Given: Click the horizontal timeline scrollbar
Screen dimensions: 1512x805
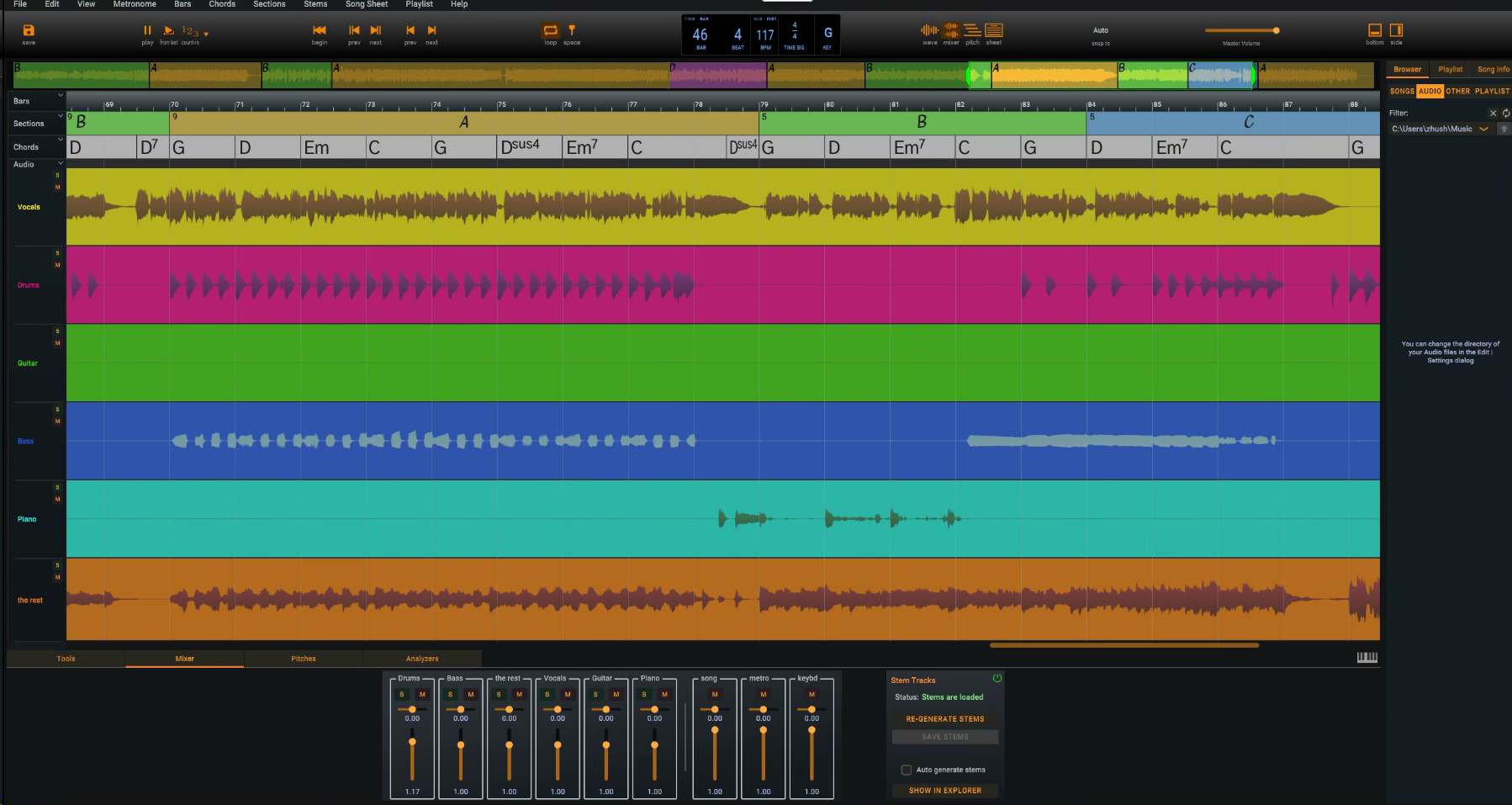Looking at the screenshot, I should click(1124, 645).
